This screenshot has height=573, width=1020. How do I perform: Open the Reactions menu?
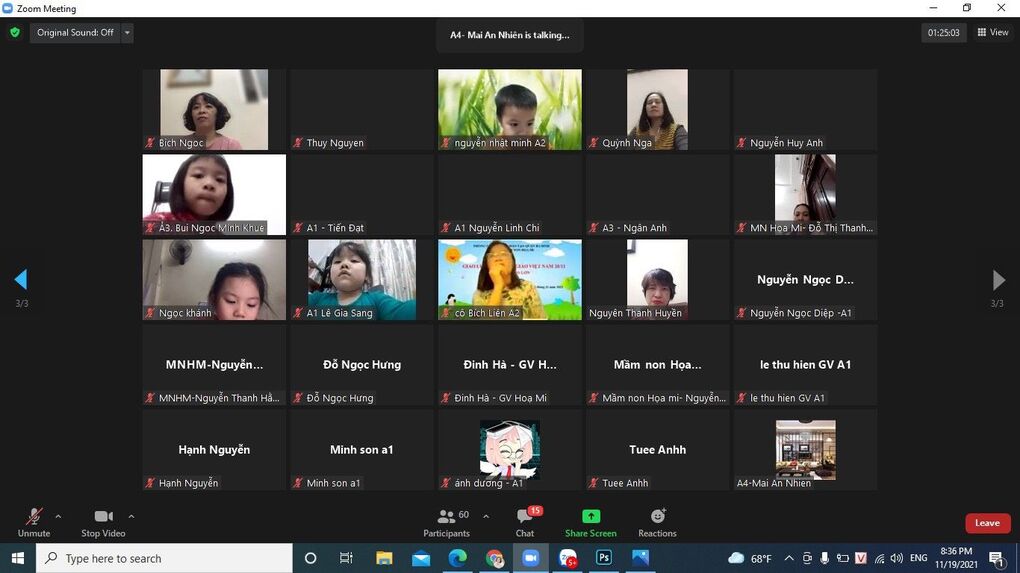click(x=657, y=521)
